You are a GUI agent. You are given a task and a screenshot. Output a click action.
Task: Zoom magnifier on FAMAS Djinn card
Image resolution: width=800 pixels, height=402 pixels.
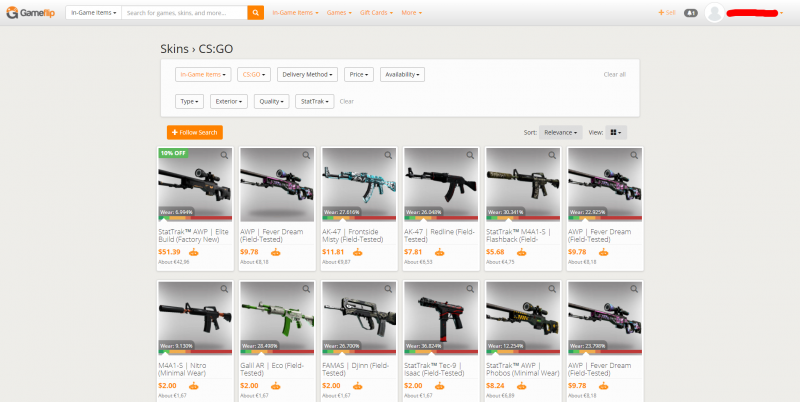[x=388, y=289]
